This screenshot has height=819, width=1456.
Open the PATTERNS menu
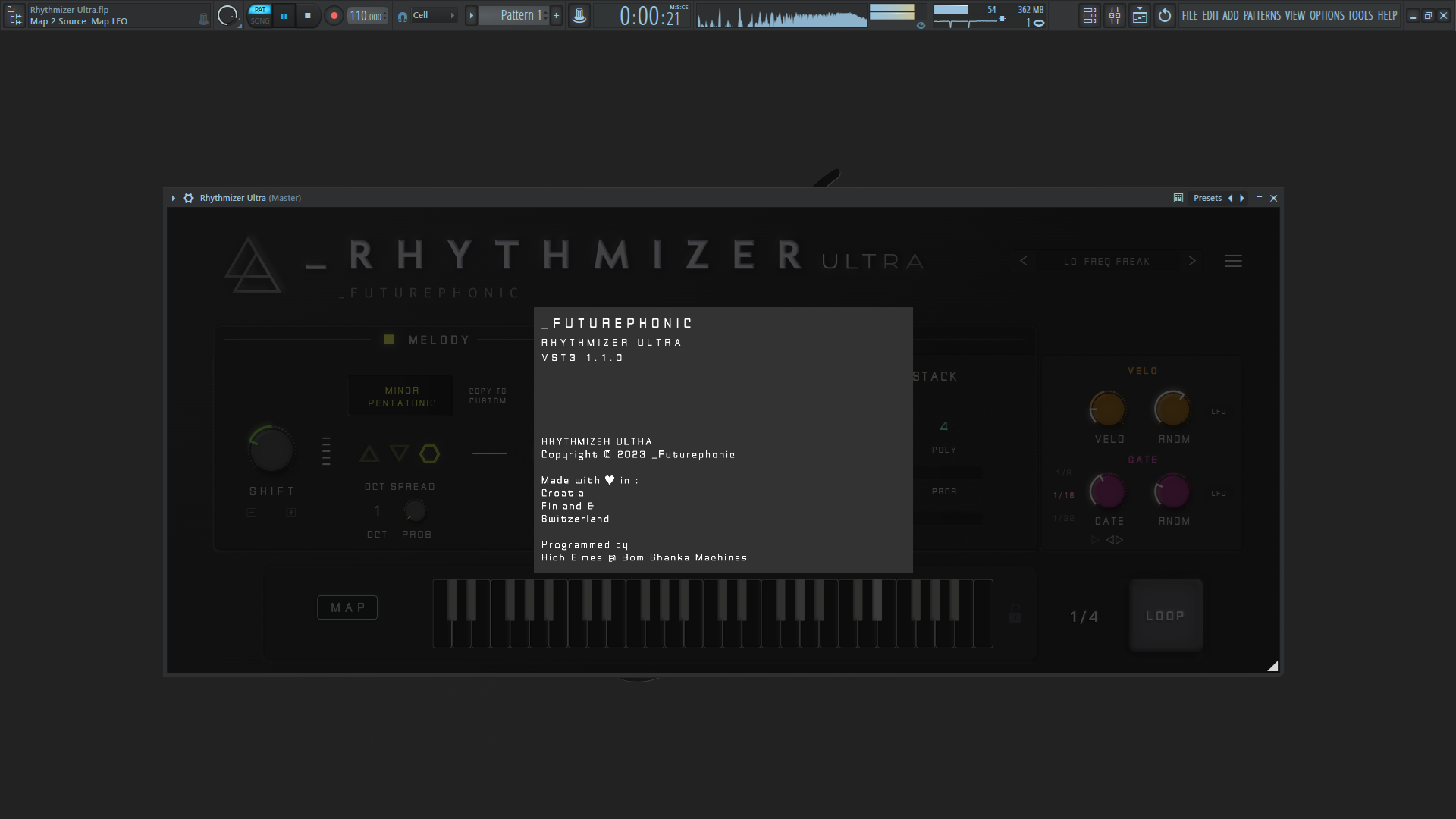1262,15
